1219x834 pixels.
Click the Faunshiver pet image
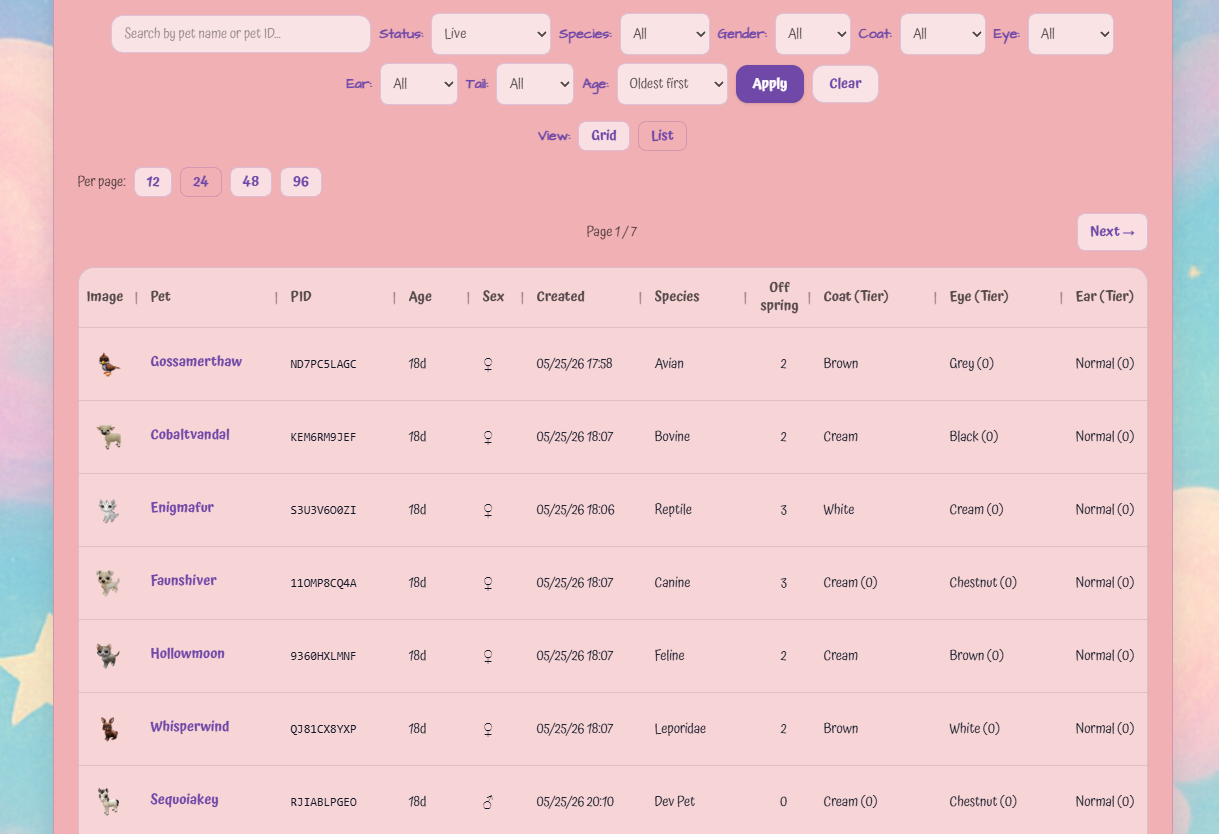pos(108,583)
